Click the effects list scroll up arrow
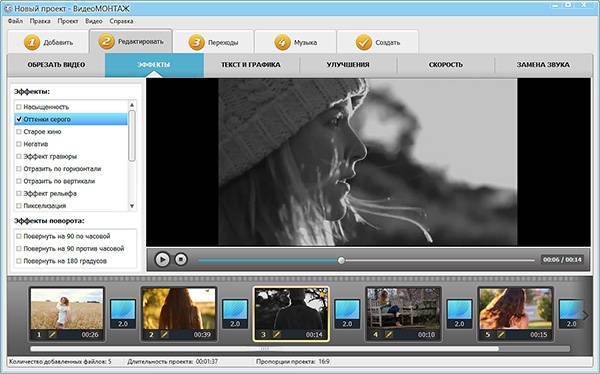Viewport: 600px width, 374px height. [x=132, y=105]
